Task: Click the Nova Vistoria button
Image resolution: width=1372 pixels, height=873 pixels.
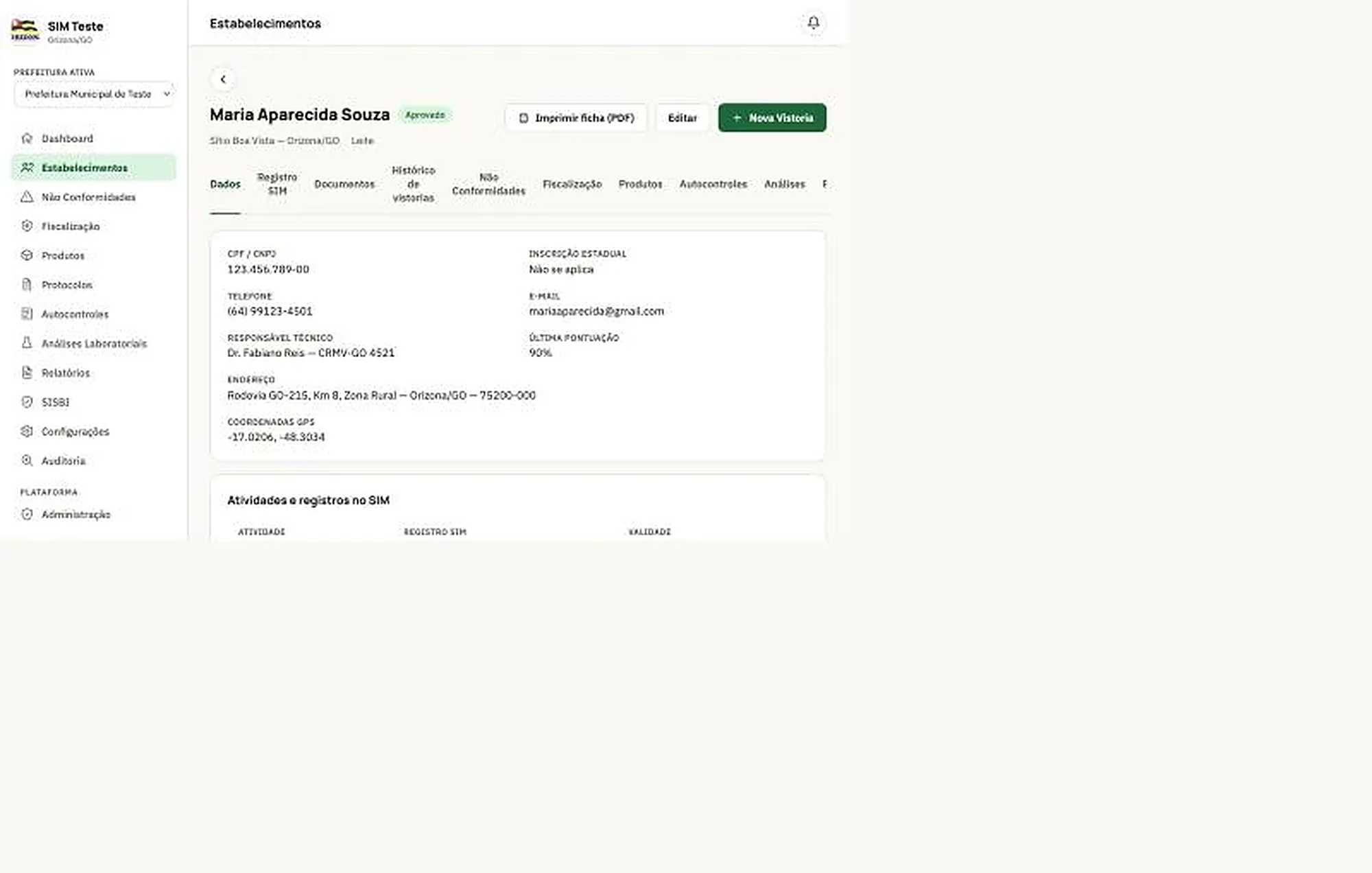Action: pos(772,118)
